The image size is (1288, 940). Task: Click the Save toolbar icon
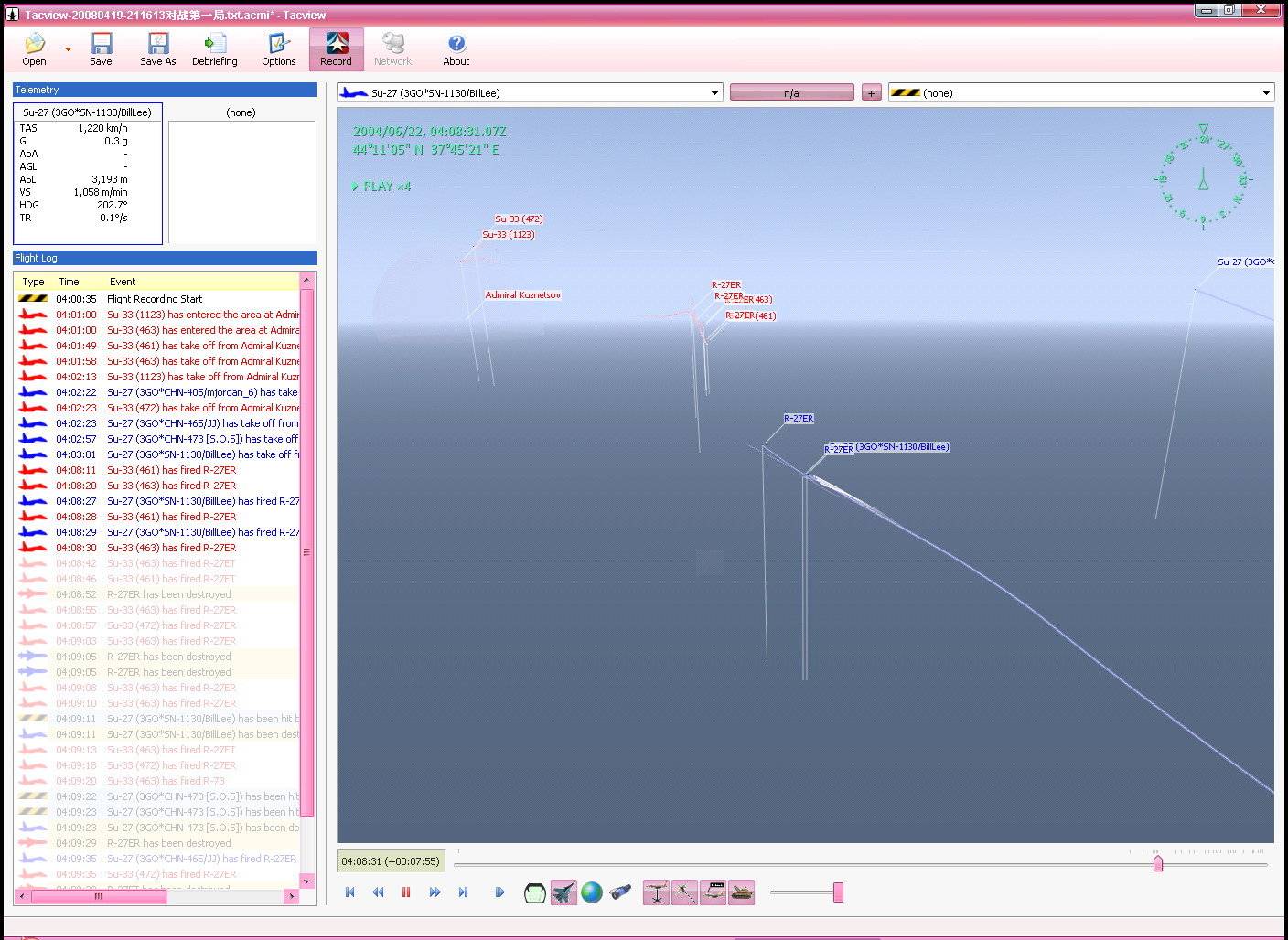[101, 49]
